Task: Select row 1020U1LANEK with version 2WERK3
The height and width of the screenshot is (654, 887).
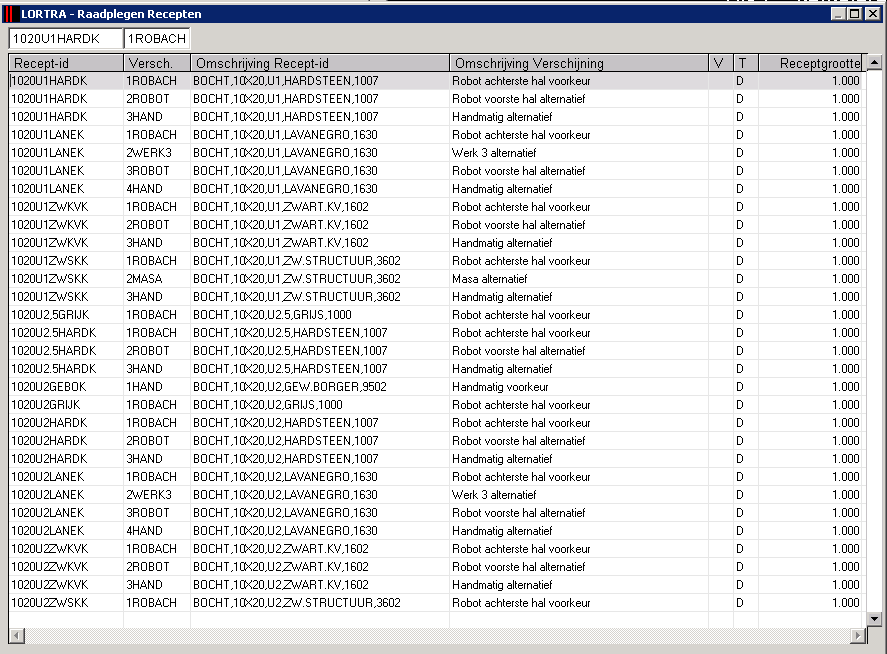Action: coord(438,153)
